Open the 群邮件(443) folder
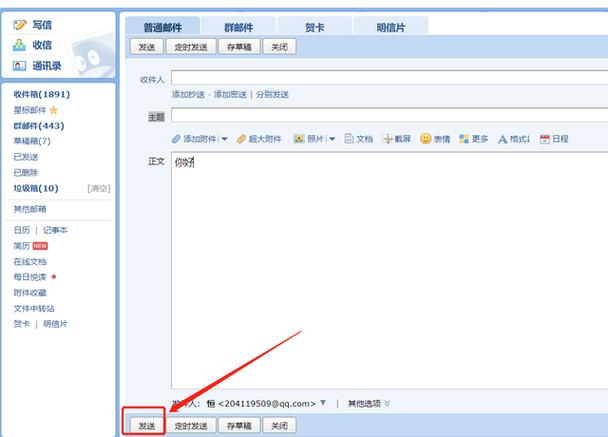Screen dimensions: 608x437 coord(39,126)
